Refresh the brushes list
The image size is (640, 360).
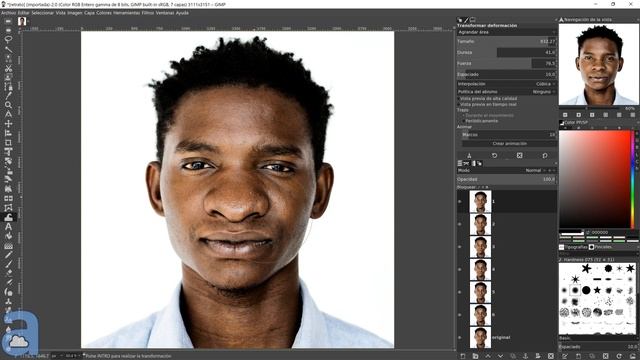pyautogui.click(x=619, y=356)
